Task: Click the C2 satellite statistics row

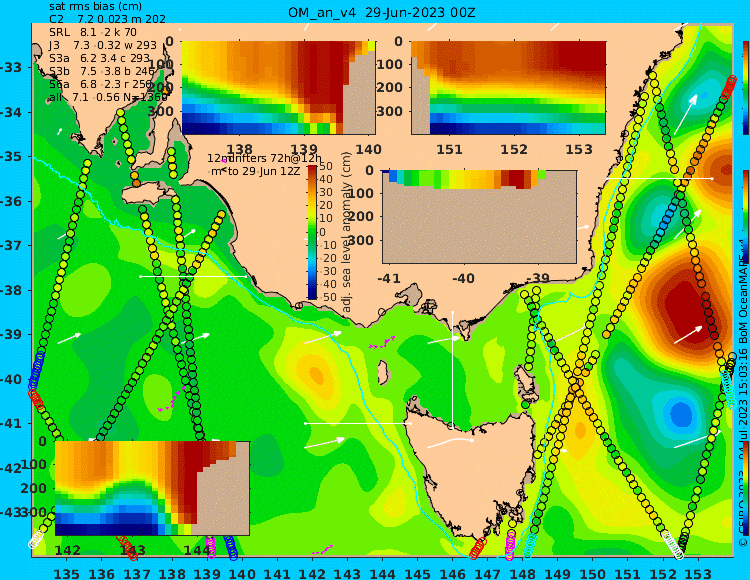Action: point(107,19)
